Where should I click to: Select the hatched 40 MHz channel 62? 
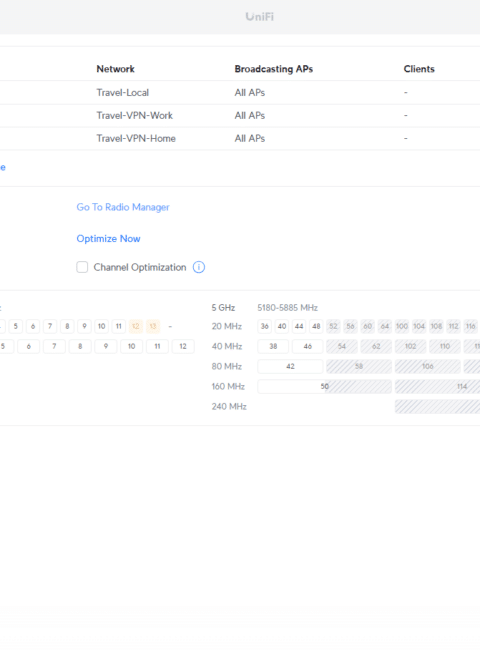tap(376, 346)
